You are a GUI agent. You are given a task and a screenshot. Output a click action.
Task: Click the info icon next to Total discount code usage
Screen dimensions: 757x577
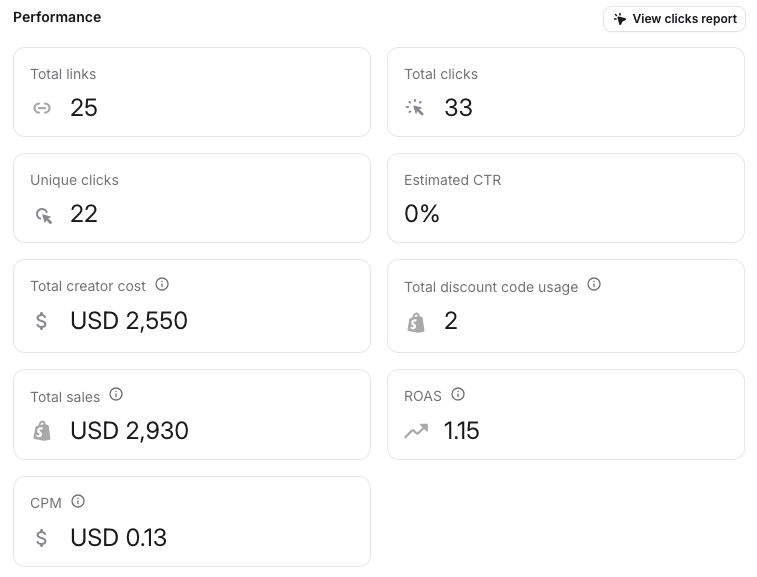(x=594, y=284)
